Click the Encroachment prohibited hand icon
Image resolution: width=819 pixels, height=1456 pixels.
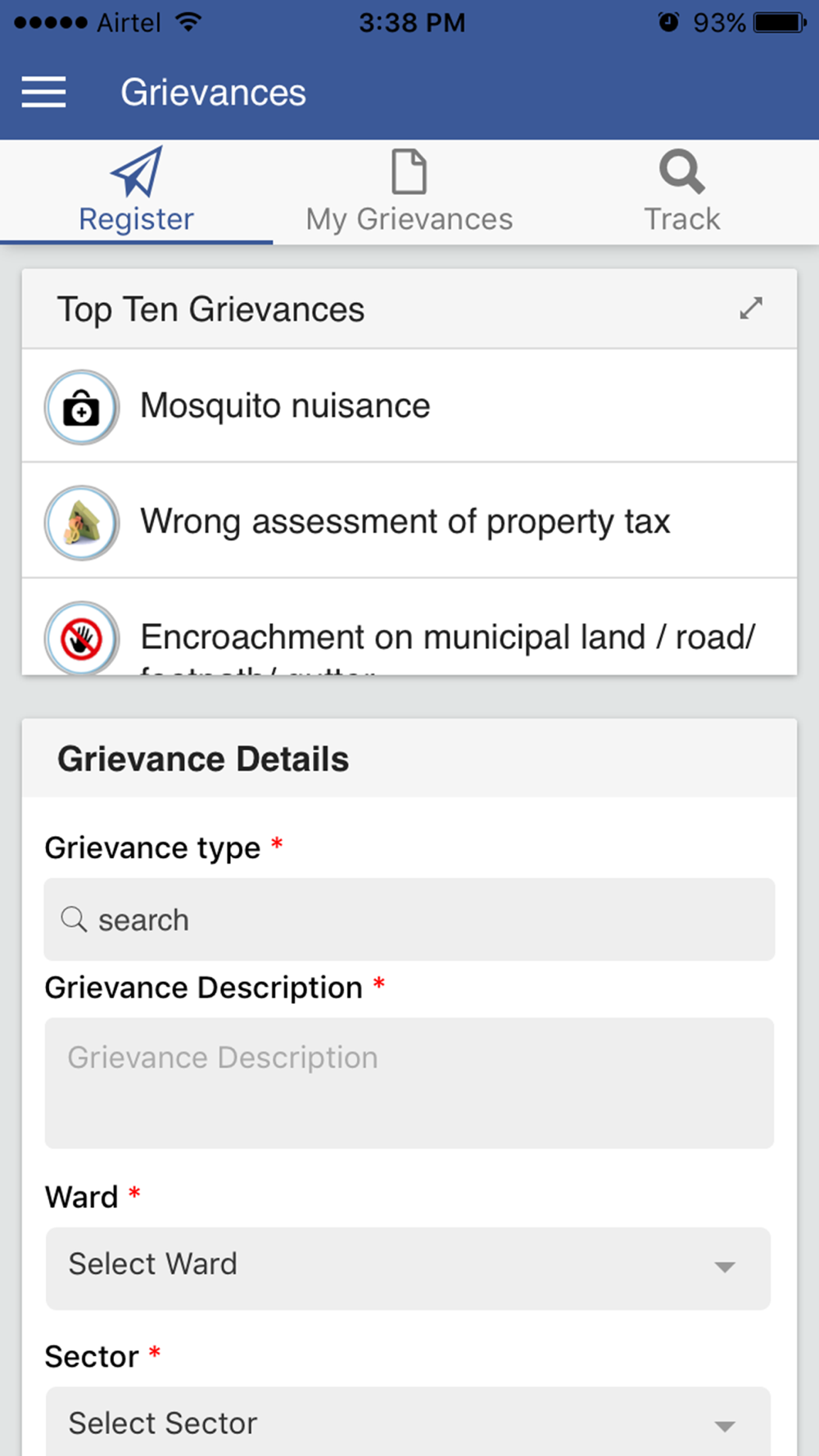(x=82, y=638)
